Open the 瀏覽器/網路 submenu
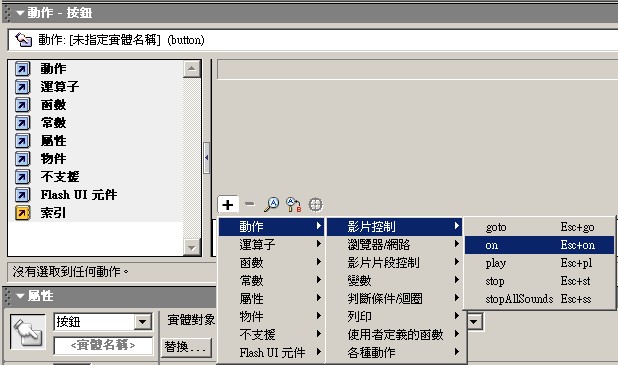Screen dimensions: 618x365 [x=395, y=245]
